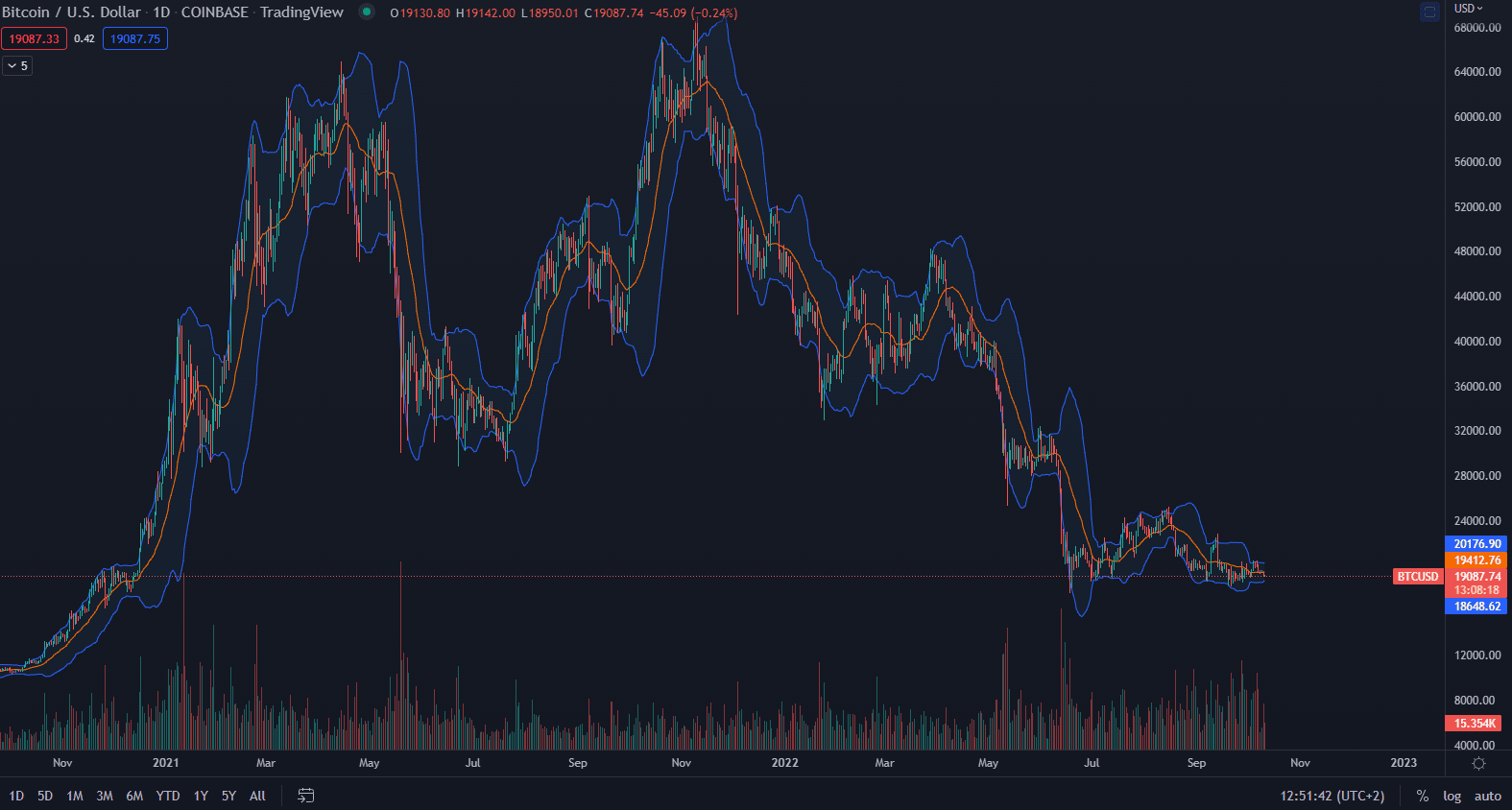Toggle log scale mode
This screenshot has height=810, width=1512.
1452,796
